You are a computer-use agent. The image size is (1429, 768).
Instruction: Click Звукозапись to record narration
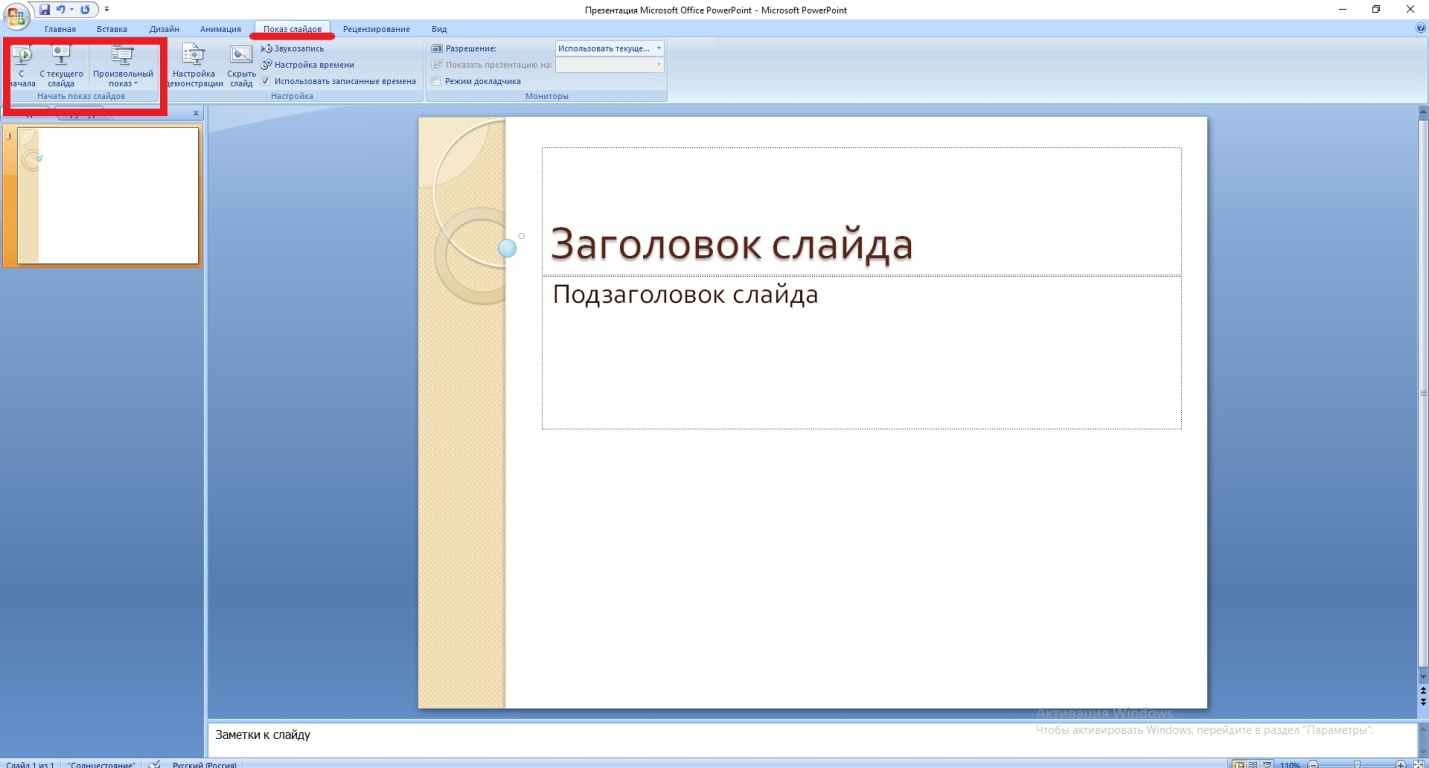pos(292,48)
